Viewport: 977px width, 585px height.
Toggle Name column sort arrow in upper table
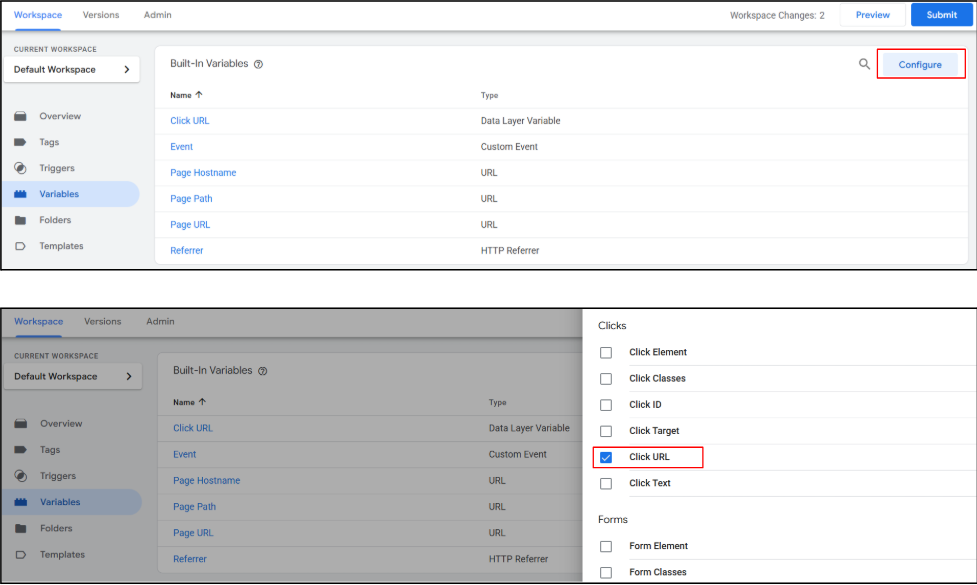[198, 95]
